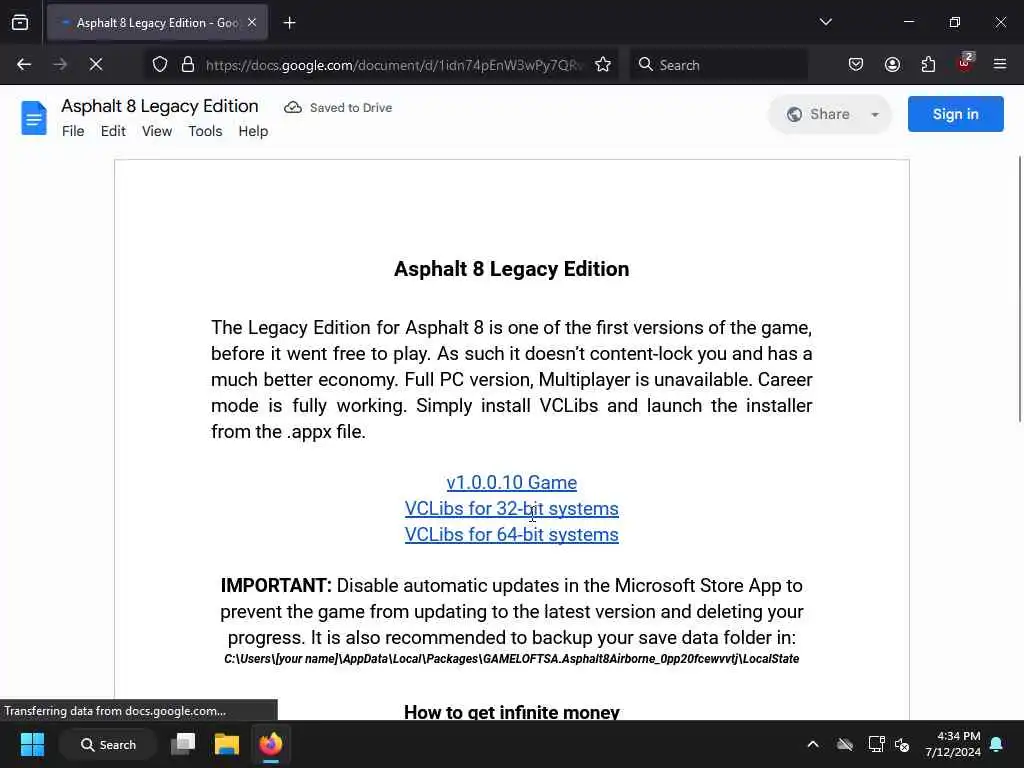
Task: Click the IMPORTANT bold text
Action: (276, 586)
